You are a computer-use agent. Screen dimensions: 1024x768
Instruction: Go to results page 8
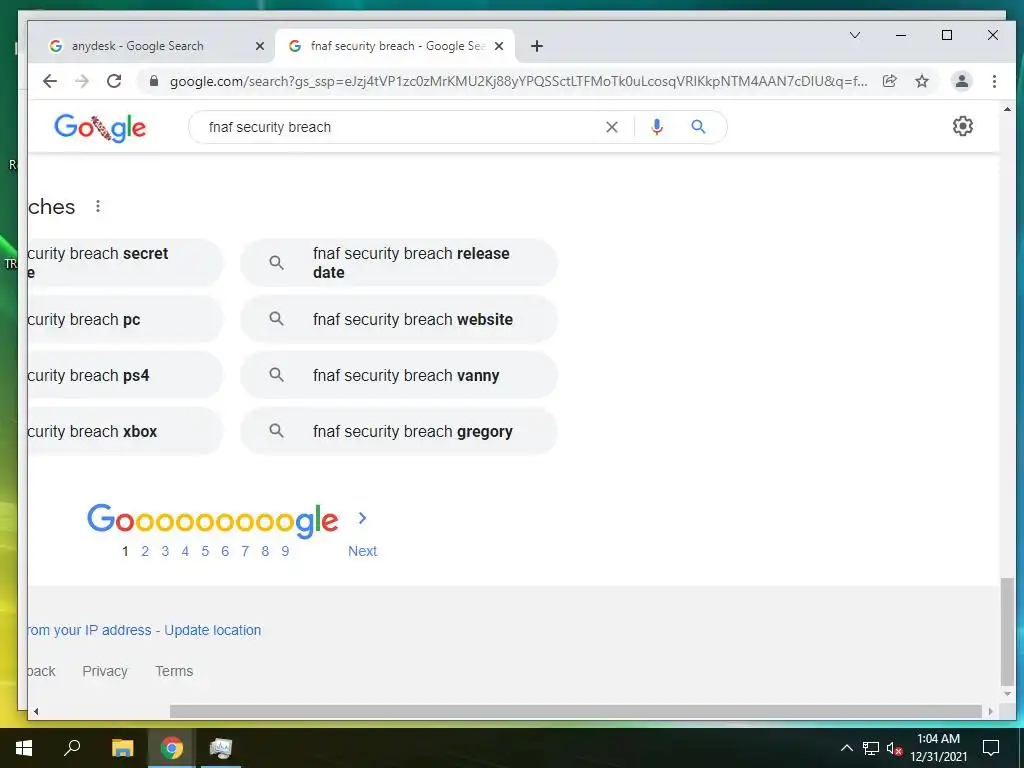[x=265, y=551]
